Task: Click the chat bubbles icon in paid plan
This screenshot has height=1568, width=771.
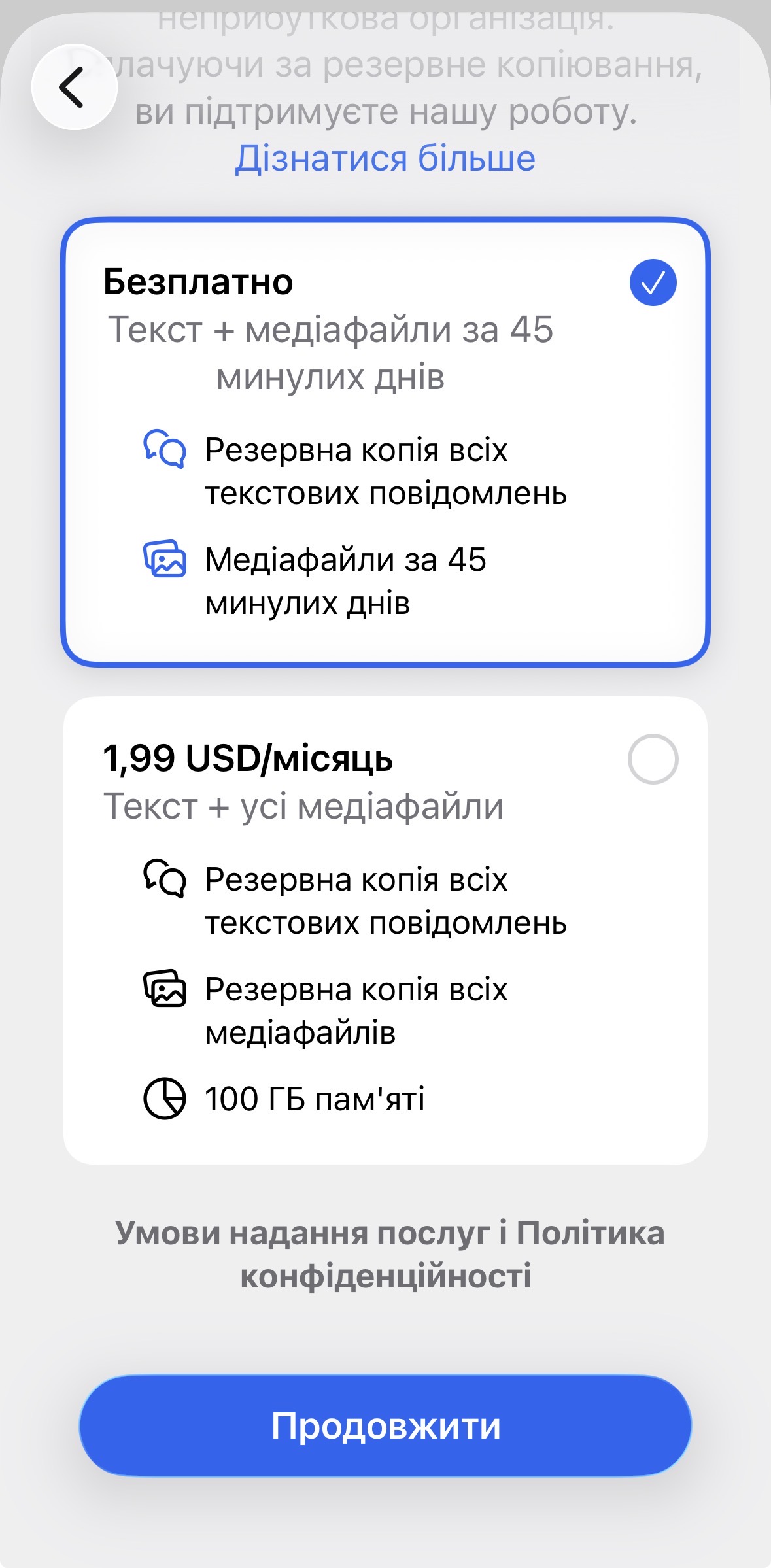Action: click(165, 878)
